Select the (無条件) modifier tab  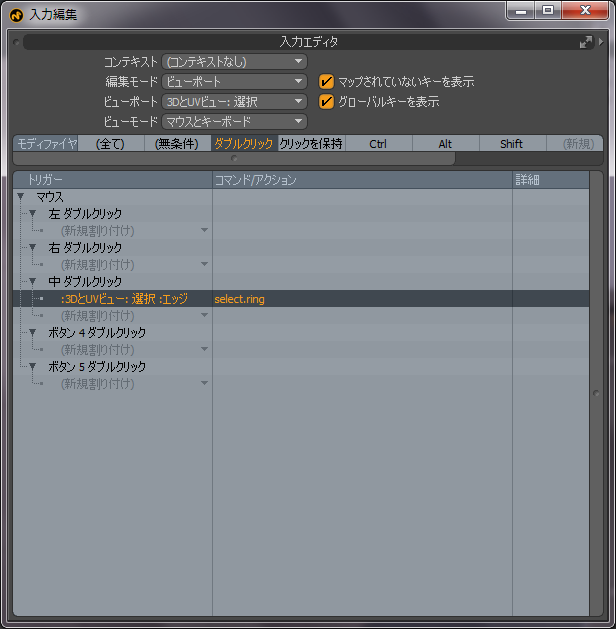[x=177, y=144]
